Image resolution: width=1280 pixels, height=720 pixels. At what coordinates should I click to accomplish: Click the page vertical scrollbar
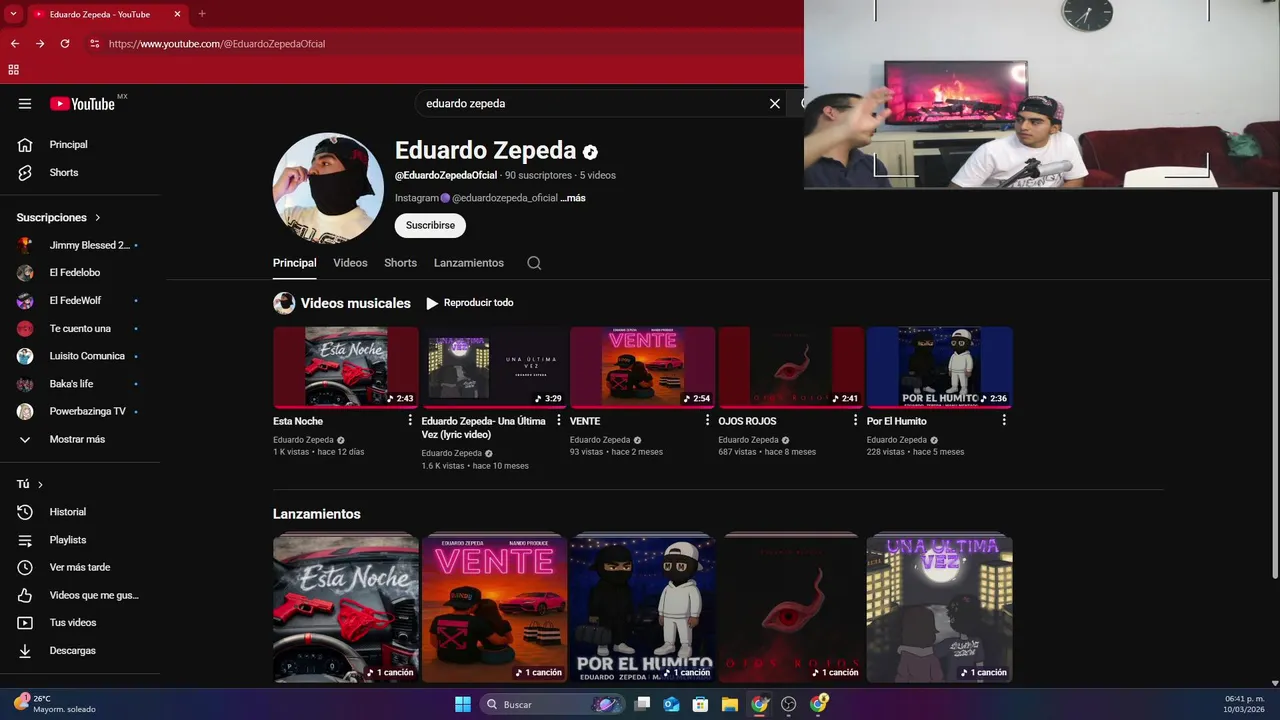pos(1274,385)
